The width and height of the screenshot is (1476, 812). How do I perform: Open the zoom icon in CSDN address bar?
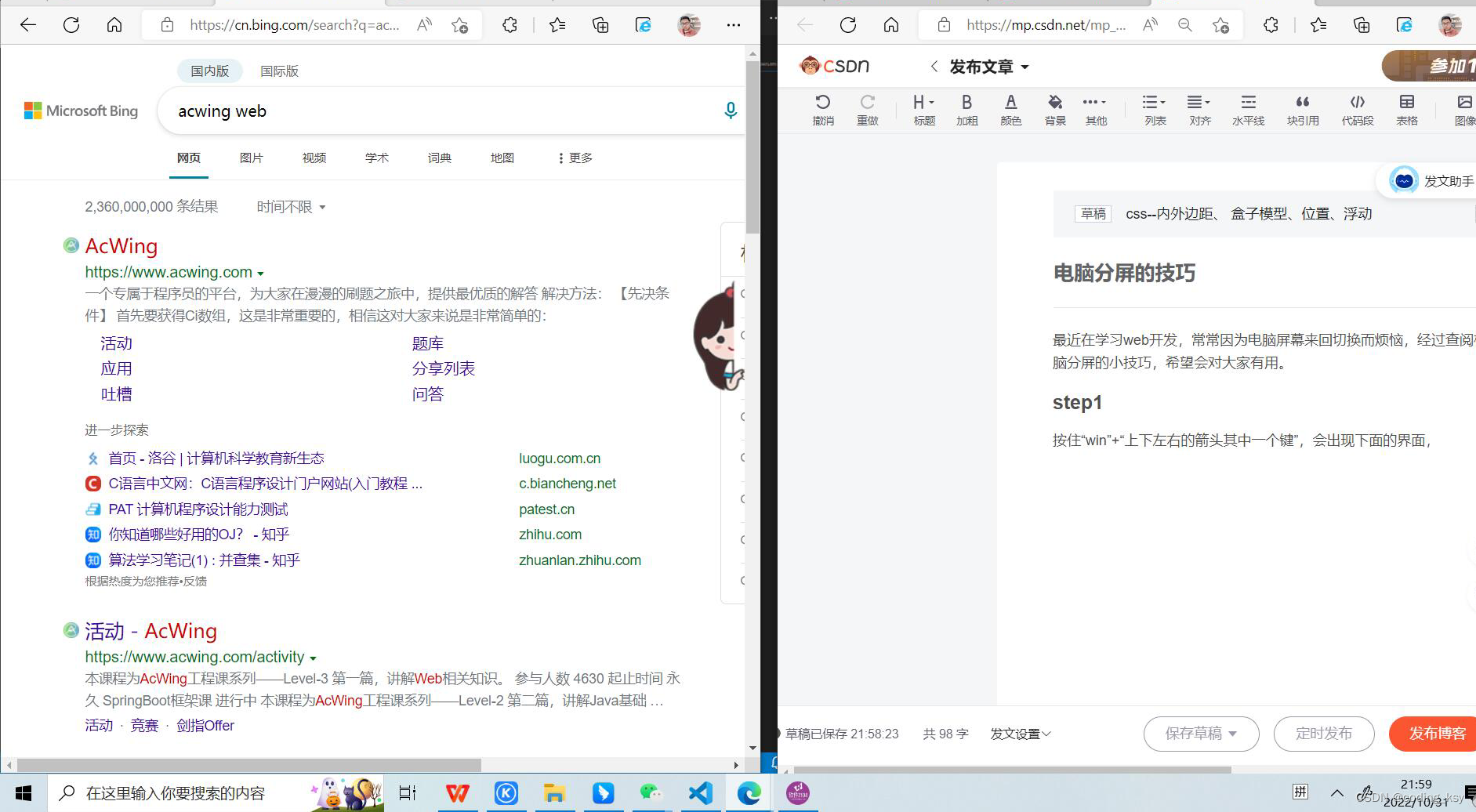(x=1185, y=25)
